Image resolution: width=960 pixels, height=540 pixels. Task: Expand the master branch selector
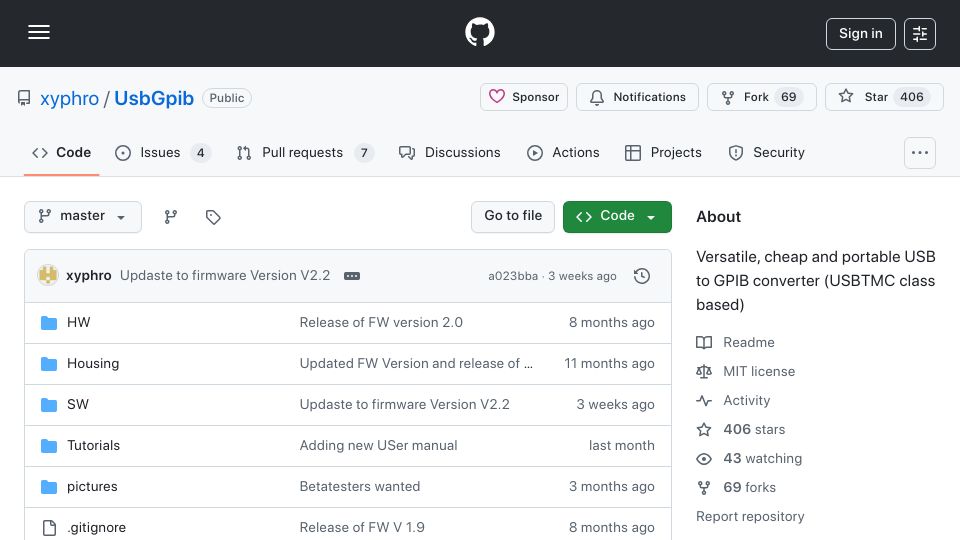tap(83, 217)
